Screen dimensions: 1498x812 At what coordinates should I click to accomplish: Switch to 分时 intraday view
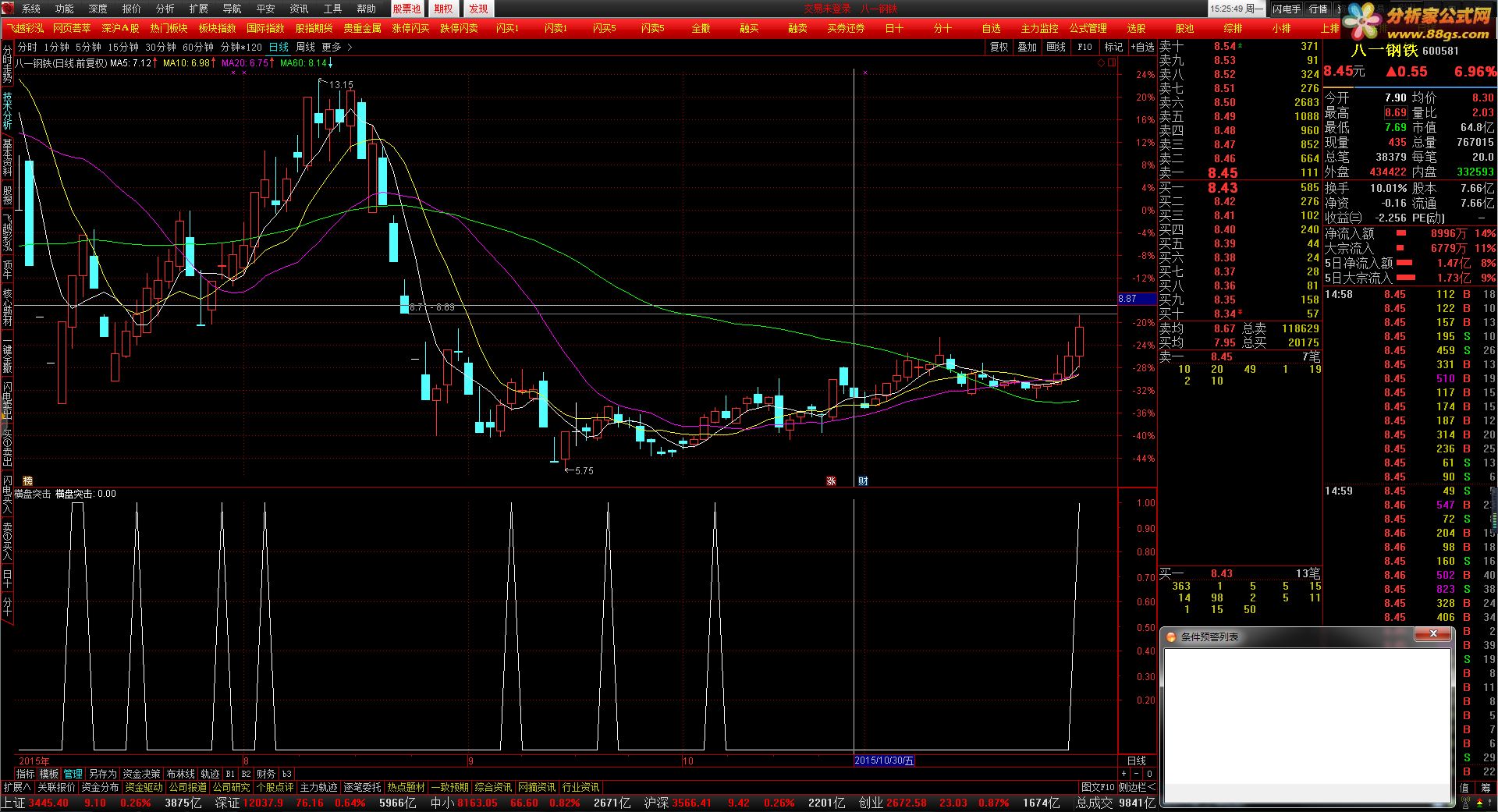27,47
